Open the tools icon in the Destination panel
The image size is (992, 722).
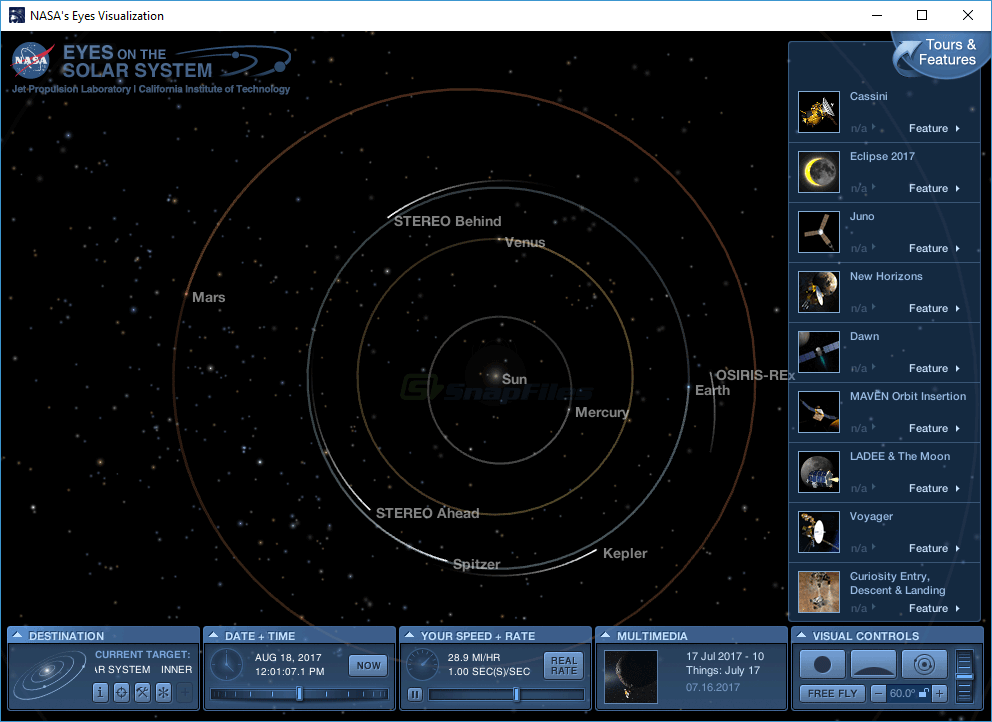142,692
